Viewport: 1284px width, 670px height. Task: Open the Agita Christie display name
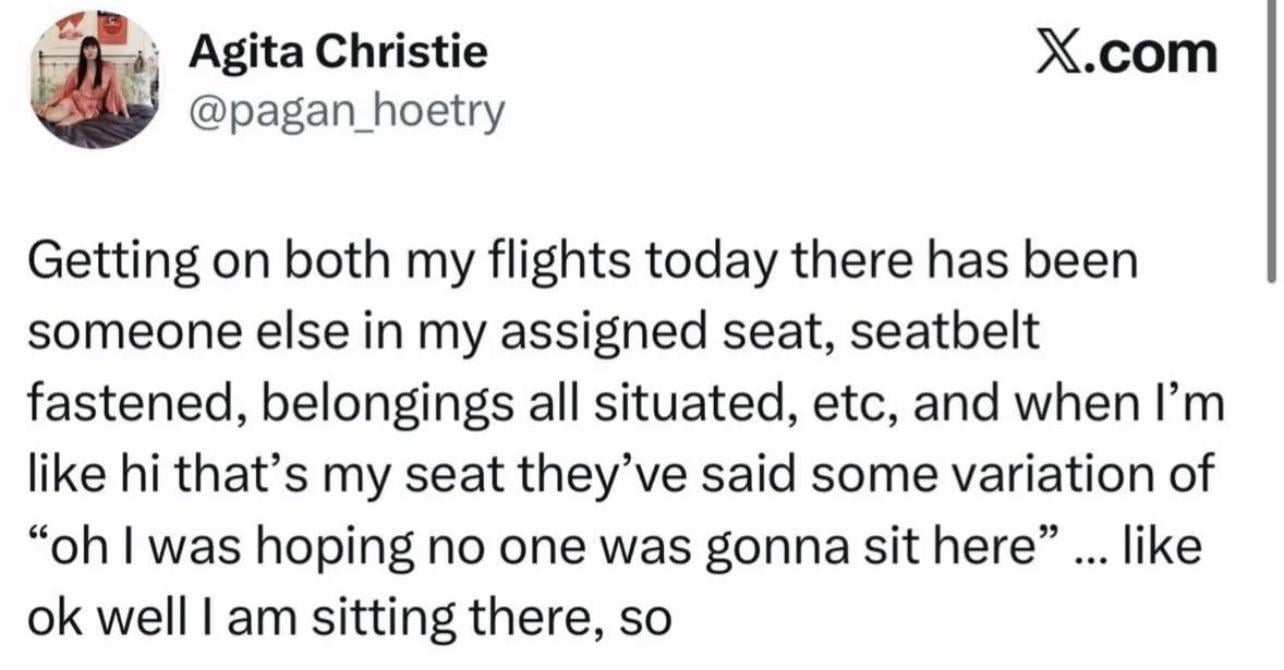pos(339,51)
